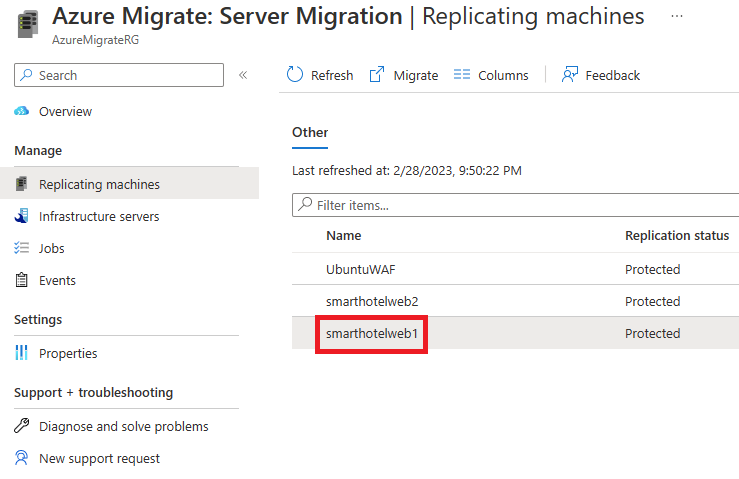Open the smarthotelweb1 machine link

pyautogui.click(x=371, y=334)
